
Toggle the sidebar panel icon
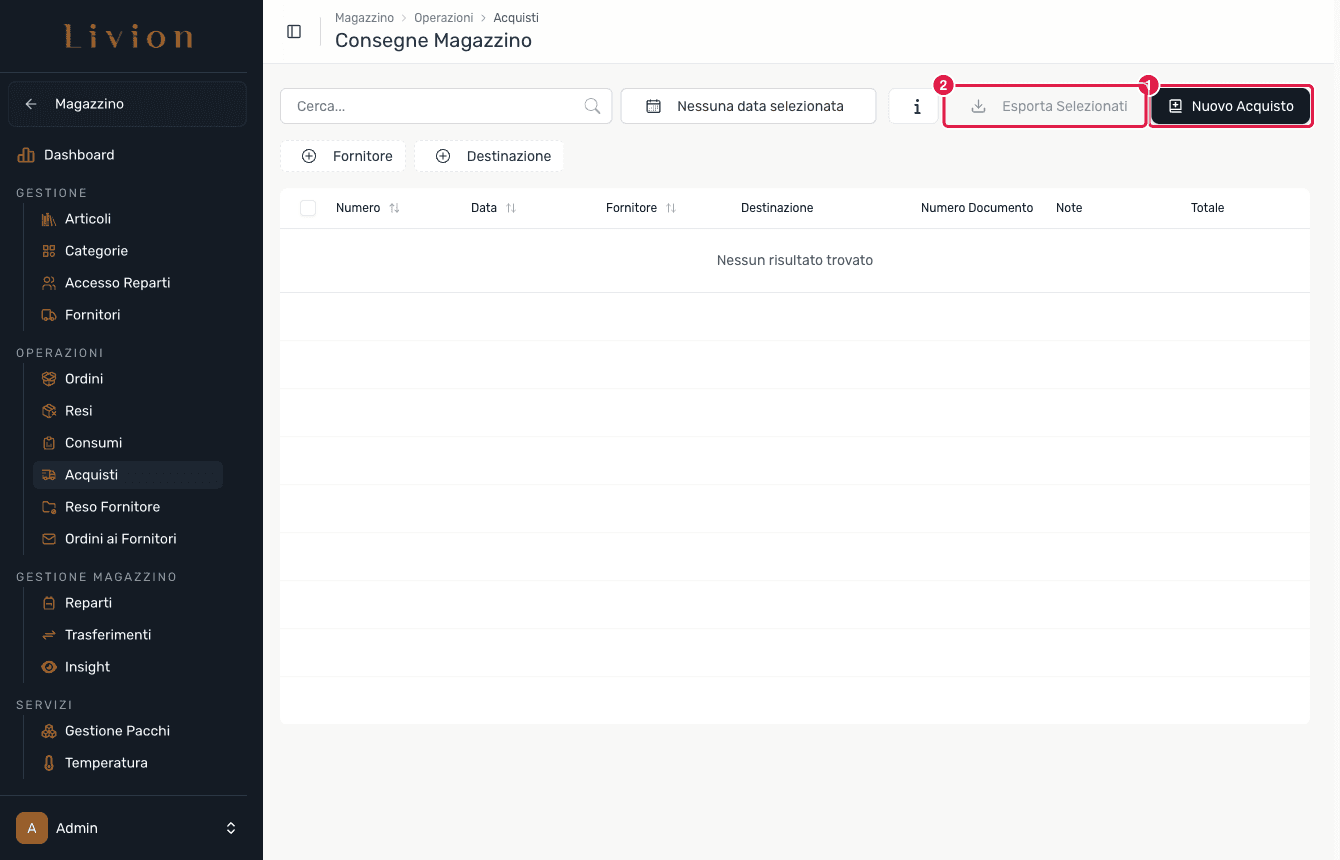294,31
